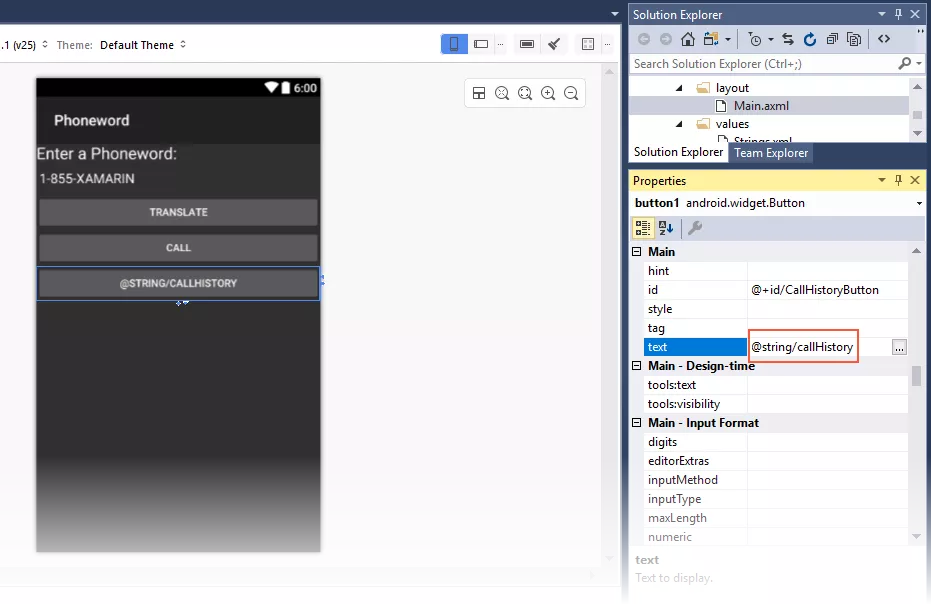
Task: Click the Solution Explorer Home icon
Action: (688, 39)
